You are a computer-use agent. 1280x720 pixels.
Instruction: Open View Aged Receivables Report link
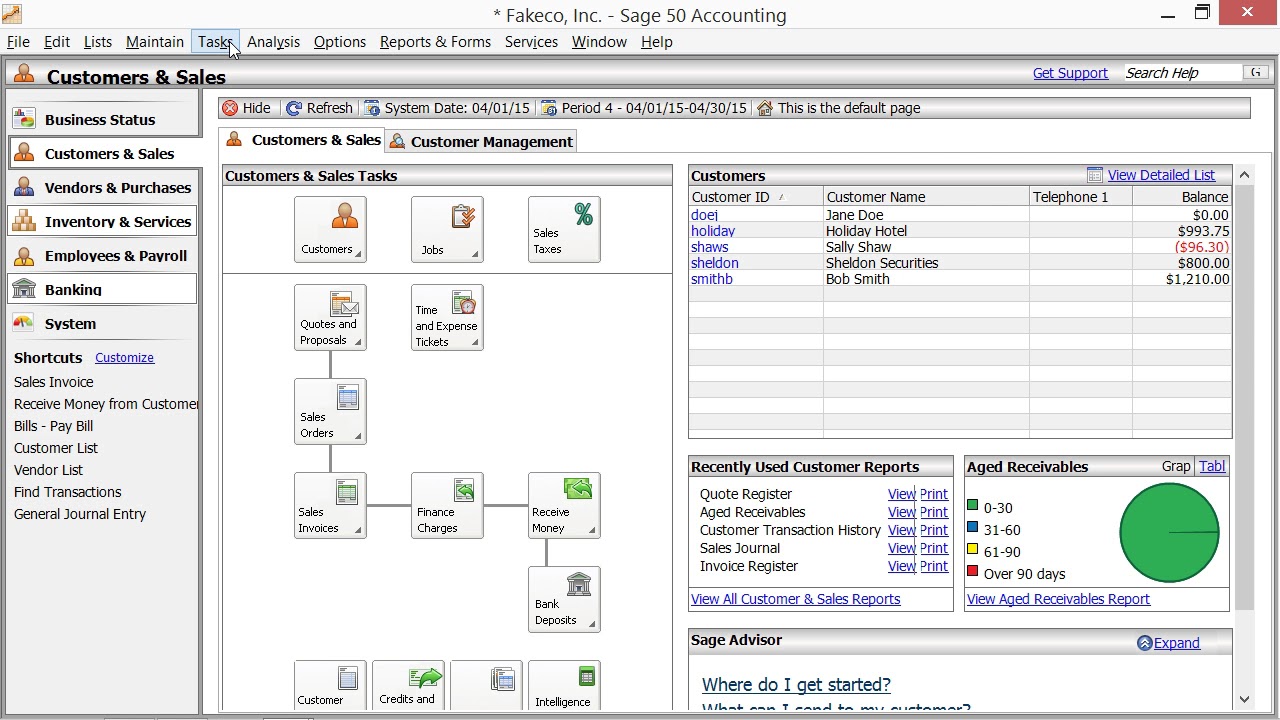1058,599
